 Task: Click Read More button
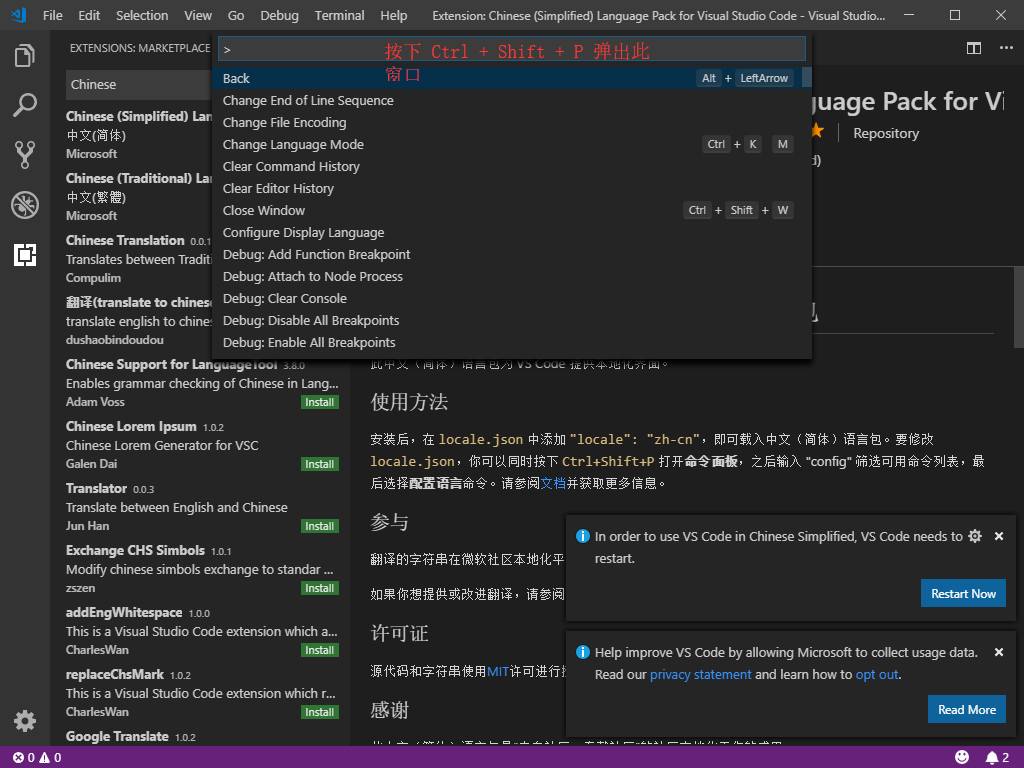967,709
